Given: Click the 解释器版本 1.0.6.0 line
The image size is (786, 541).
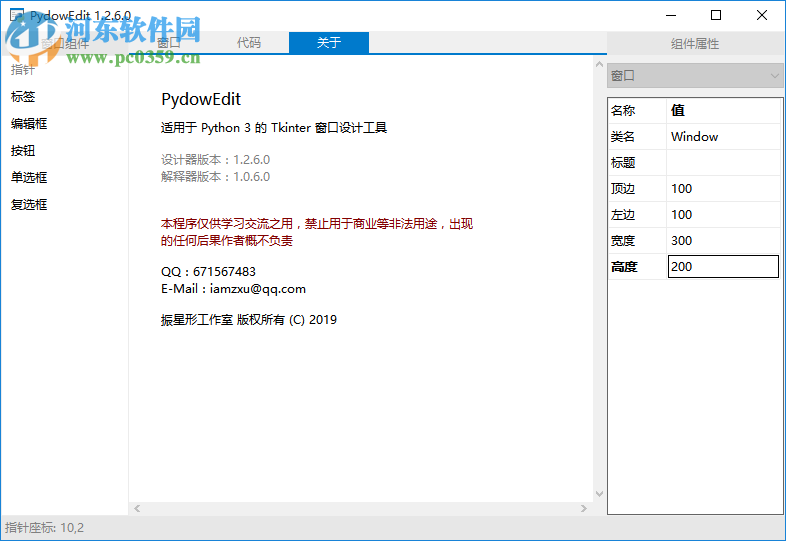Looking at the screenshot, I should [216, 176].
